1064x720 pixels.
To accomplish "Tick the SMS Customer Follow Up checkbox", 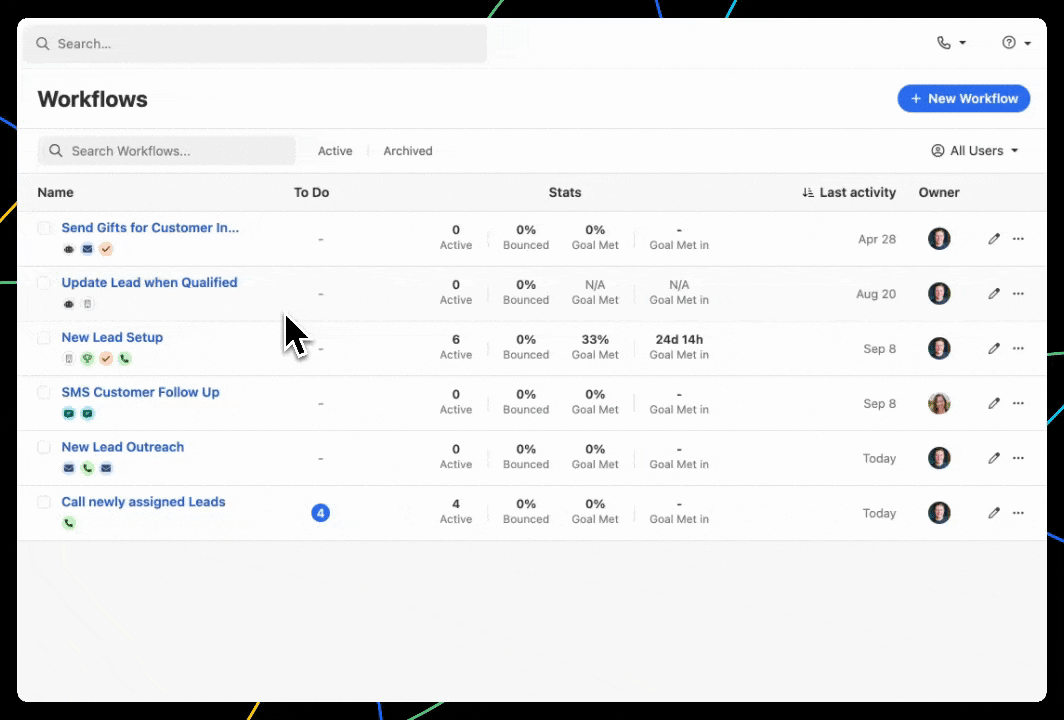I will click(x=44, y=392).
